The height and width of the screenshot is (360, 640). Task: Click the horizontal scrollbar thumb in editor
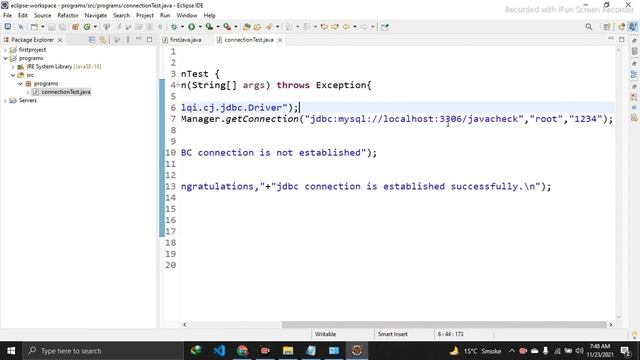444,324
